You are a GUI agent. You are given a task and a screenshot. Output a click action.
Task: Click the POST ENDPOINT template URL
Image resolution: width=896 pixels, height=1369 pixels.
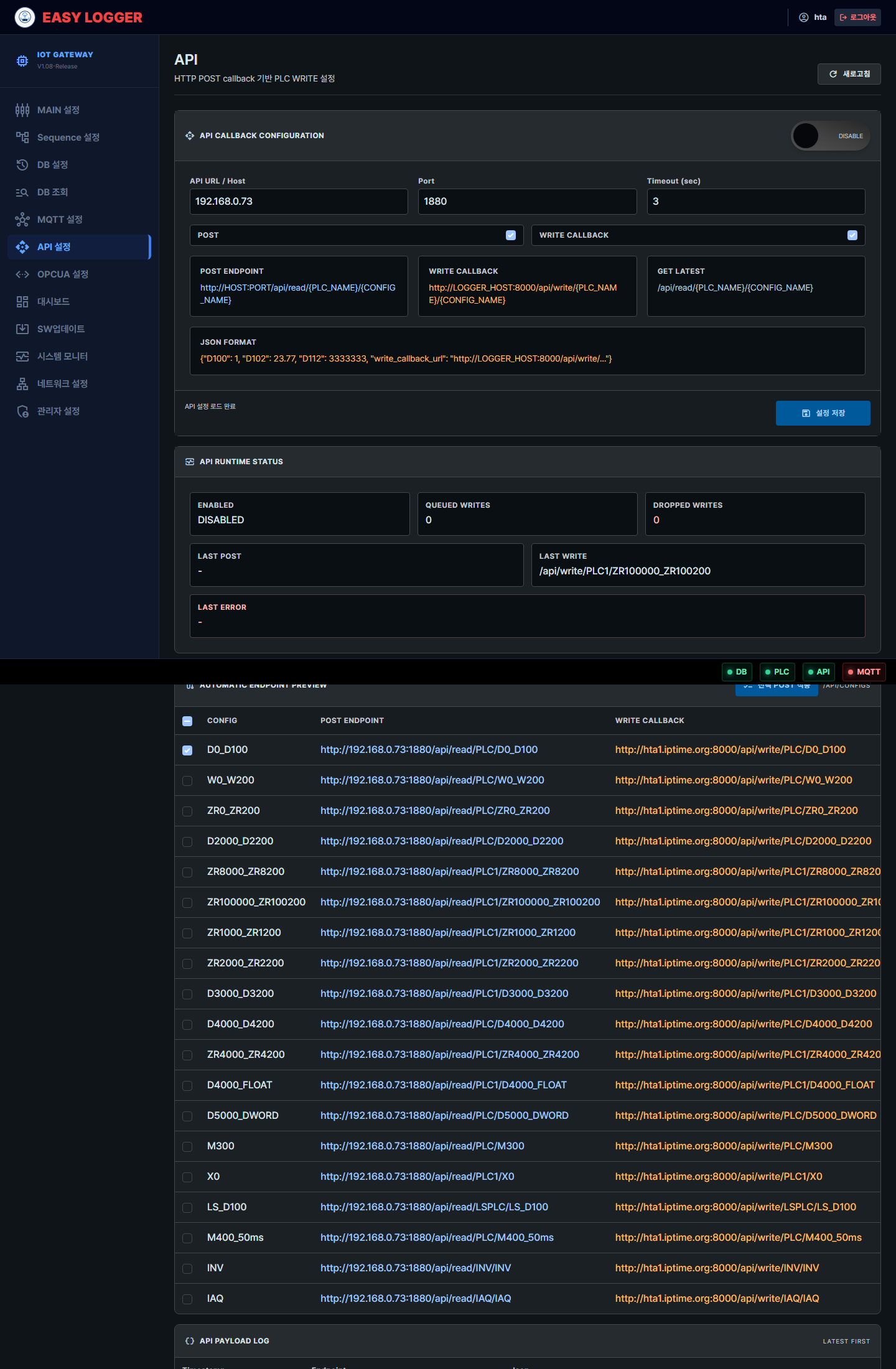[x=298, y=294]
